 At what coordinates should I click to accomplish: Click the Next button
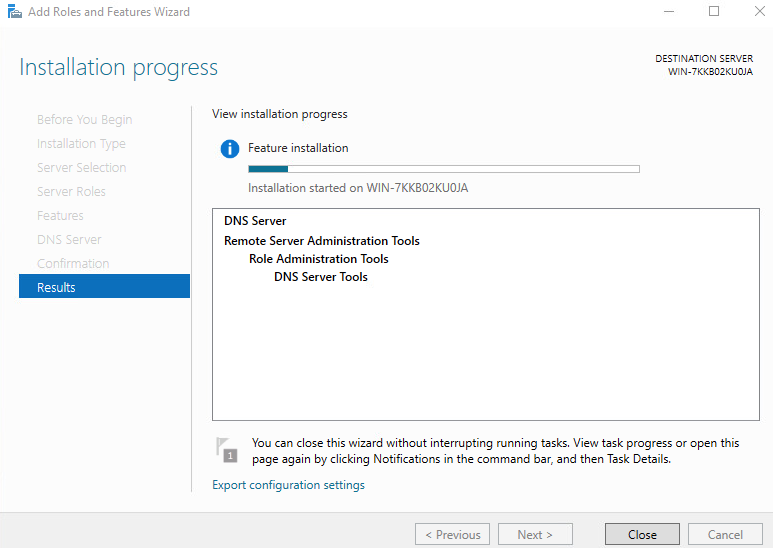coord(535,535)
